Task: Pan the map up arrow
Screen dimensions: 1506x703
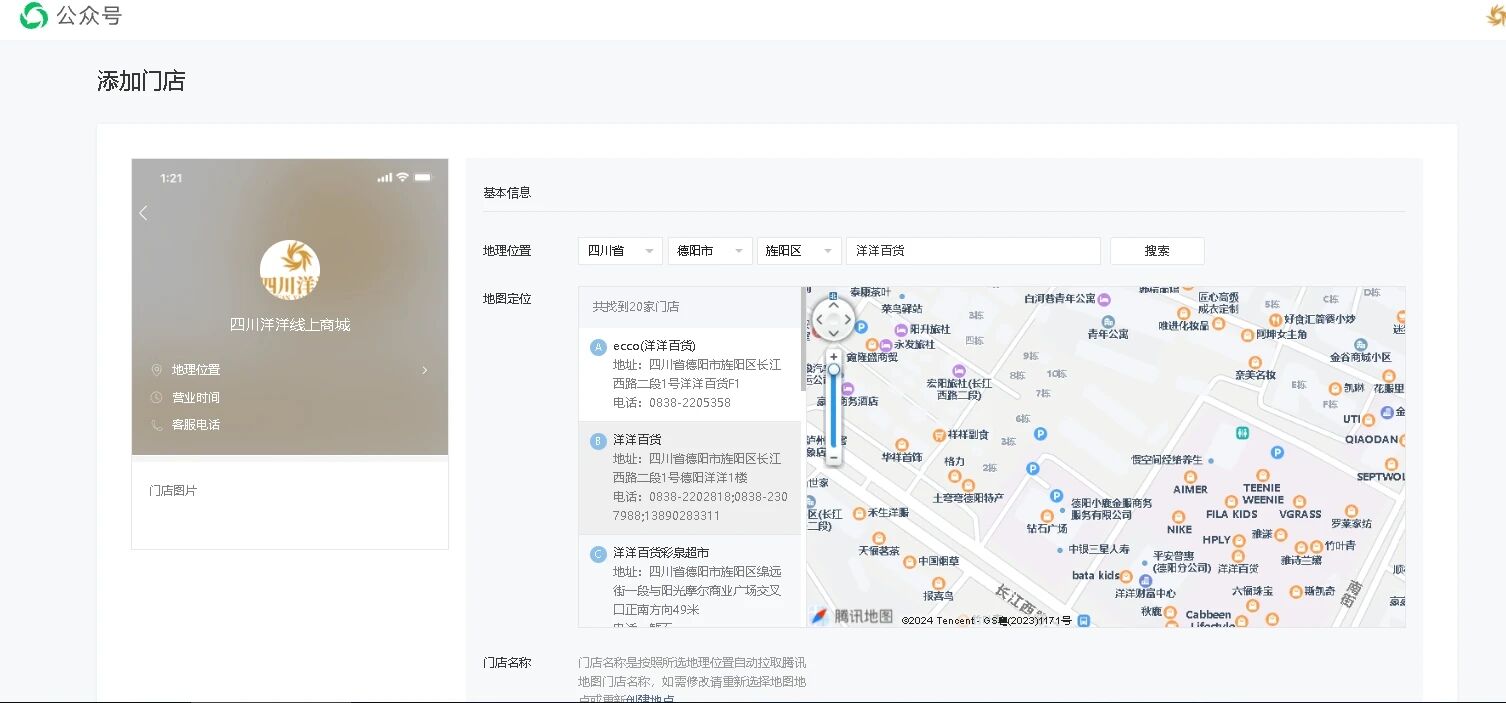Action: click(833, 305)
